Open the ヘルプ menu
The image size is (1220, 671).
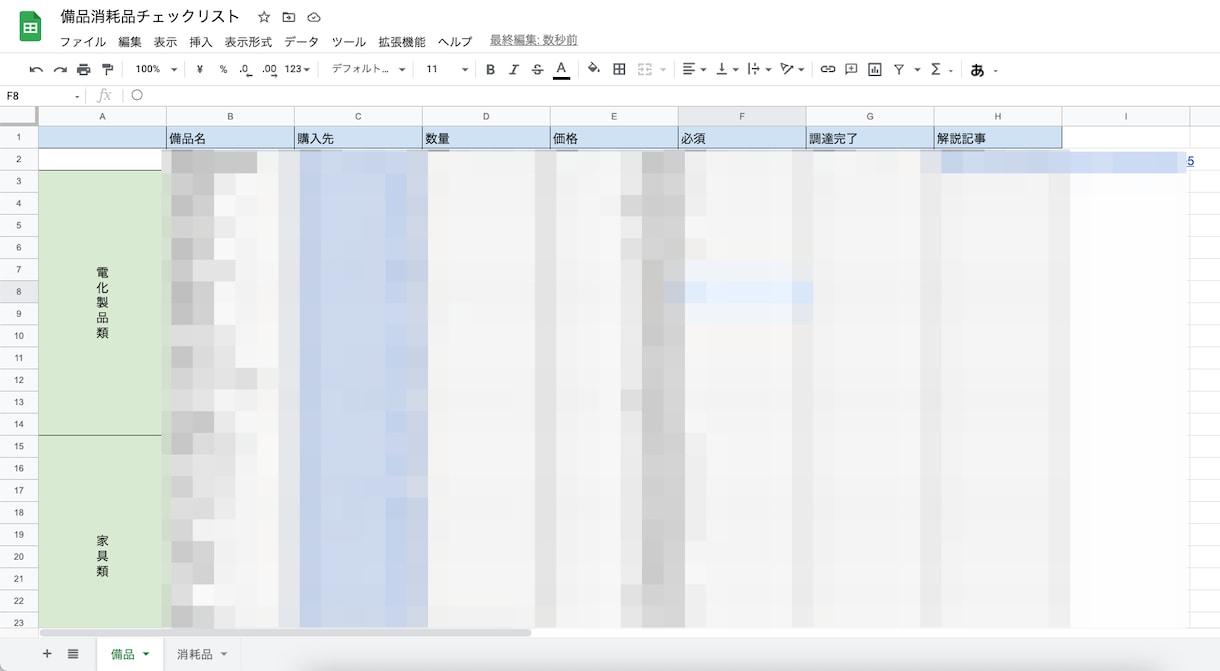(x=455, y=42)
